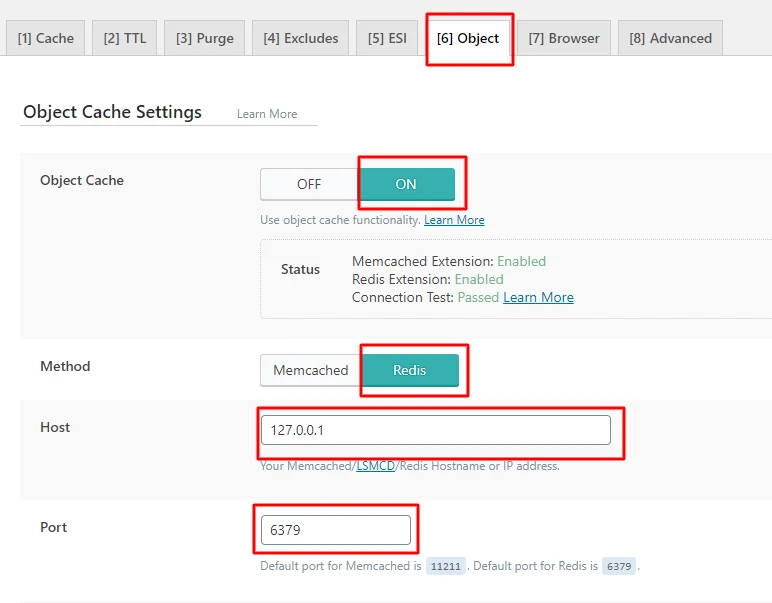
Task: Open Learn More link after object cache functionality
Action: (x=454, y=220)
